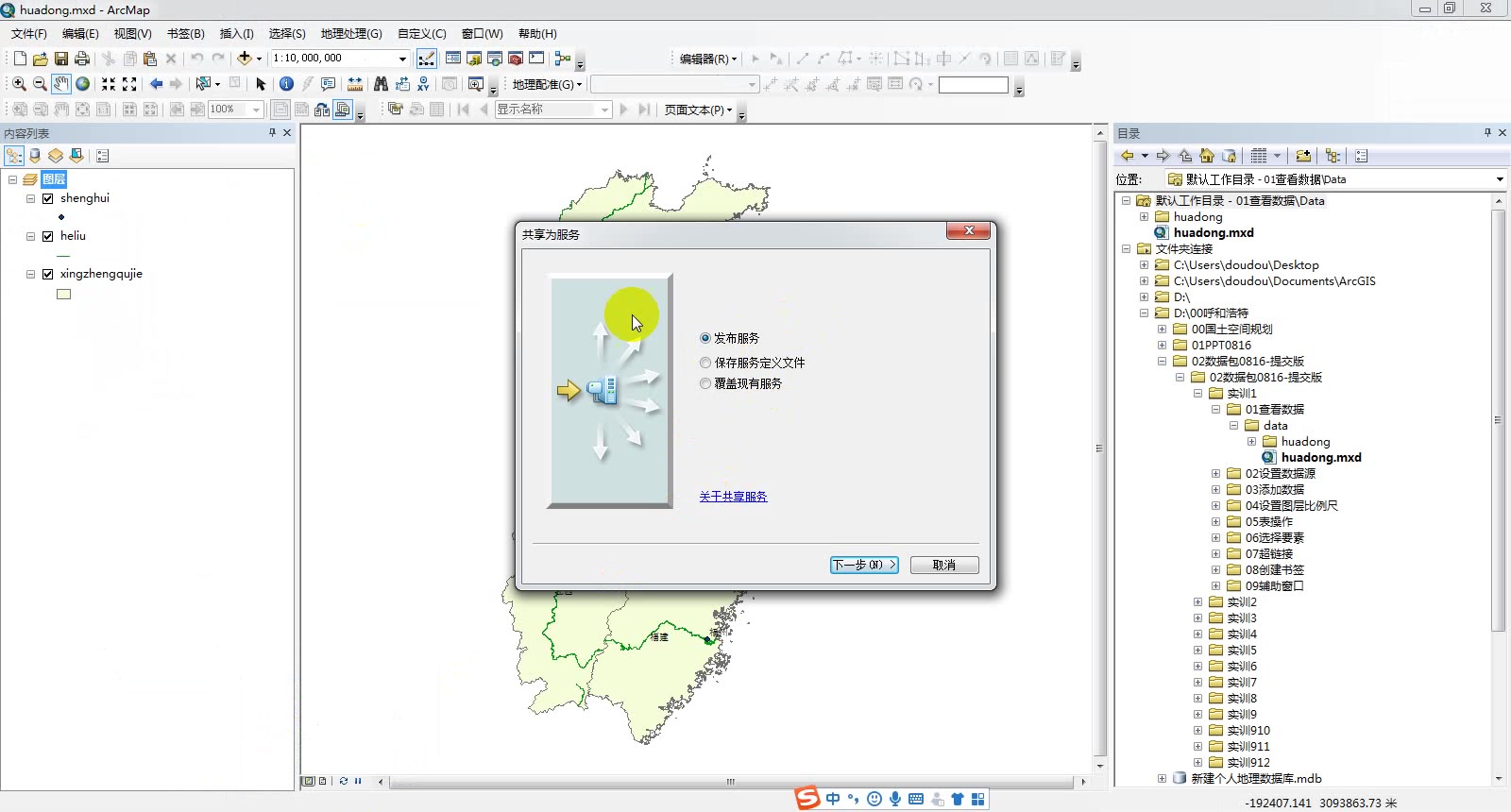Click the empty georeferencing rotate value field
Screen dimensions: 1511x812
pos(974,84)
